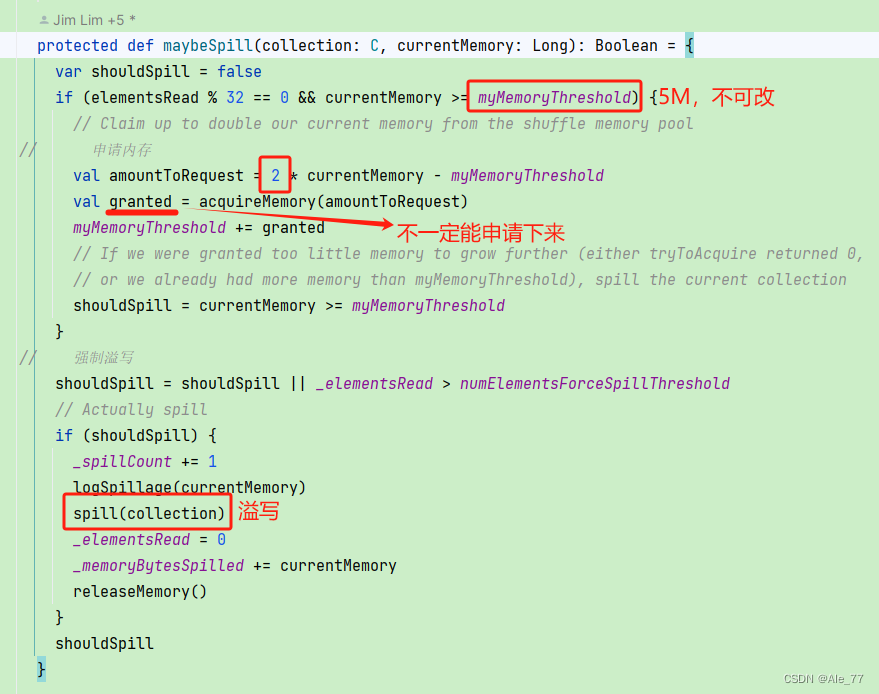Click the comment starting with Claim up to double
The height and width of the screenshot is (694, 879).
[x=383, y=123]
